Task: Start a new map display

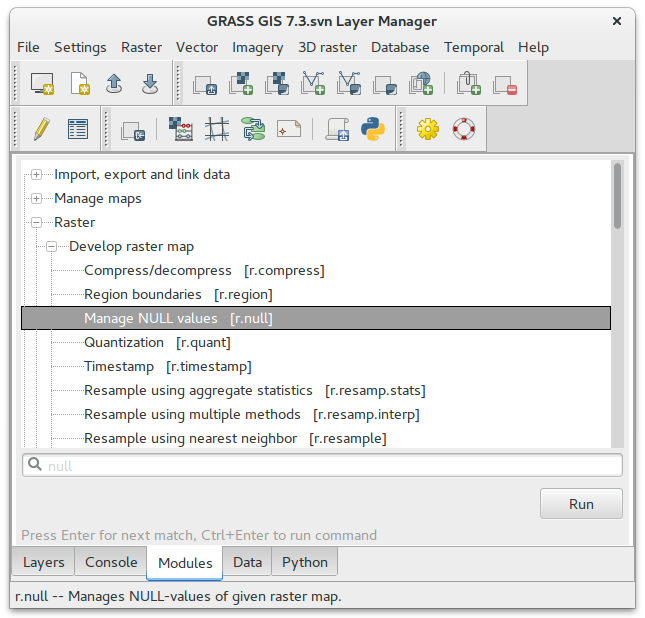Action: 42,84
